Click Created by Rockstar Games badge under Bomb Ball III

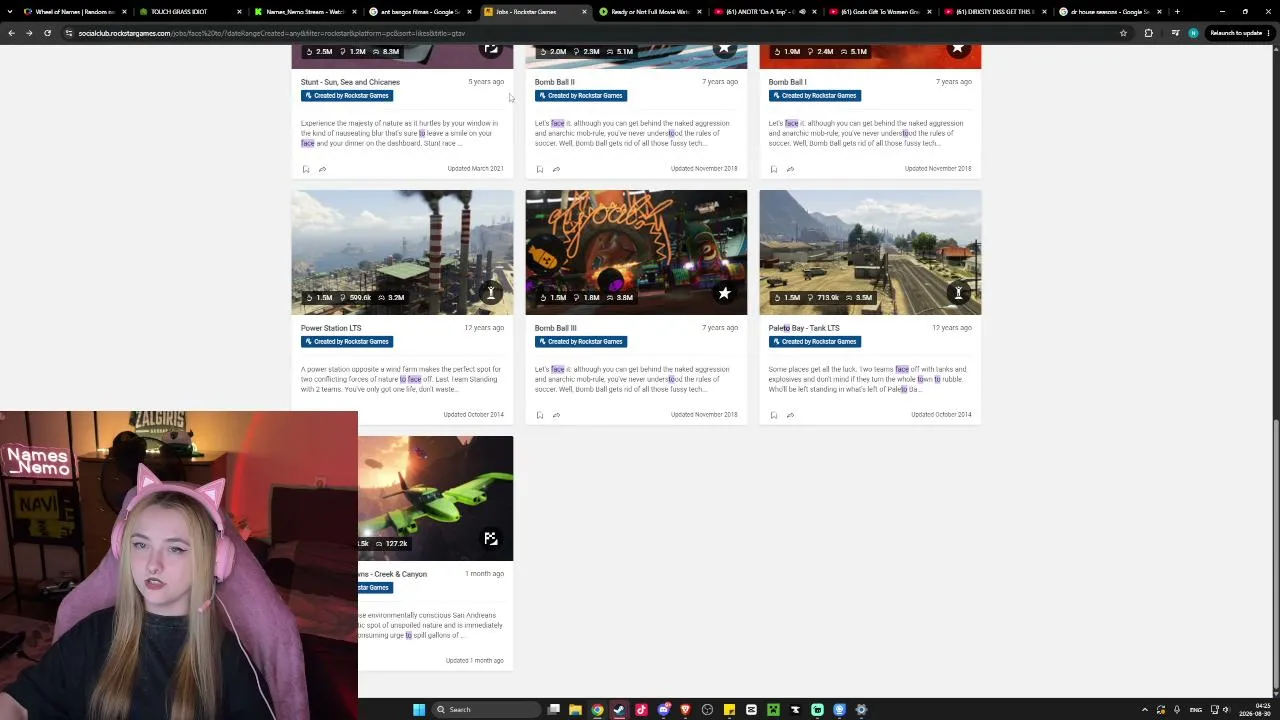(x=581, y=342)
